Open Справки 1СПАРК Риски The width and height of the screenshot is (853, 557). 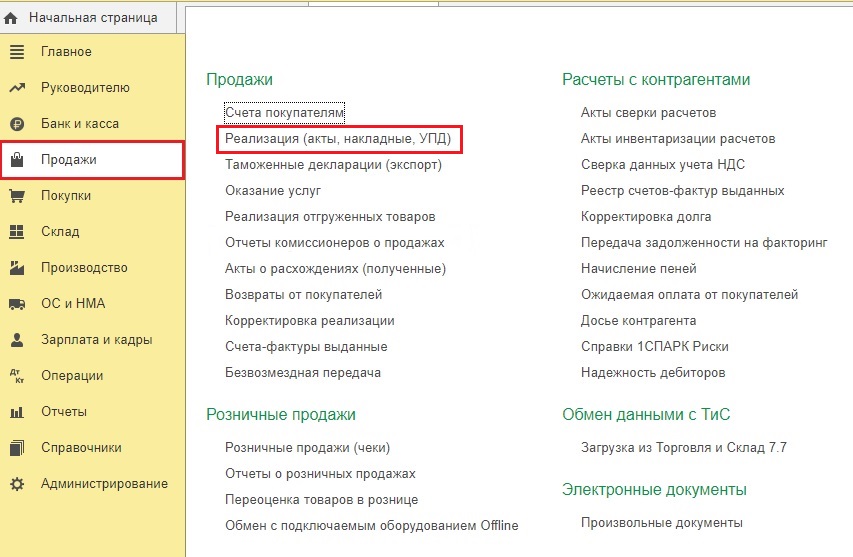655,347
